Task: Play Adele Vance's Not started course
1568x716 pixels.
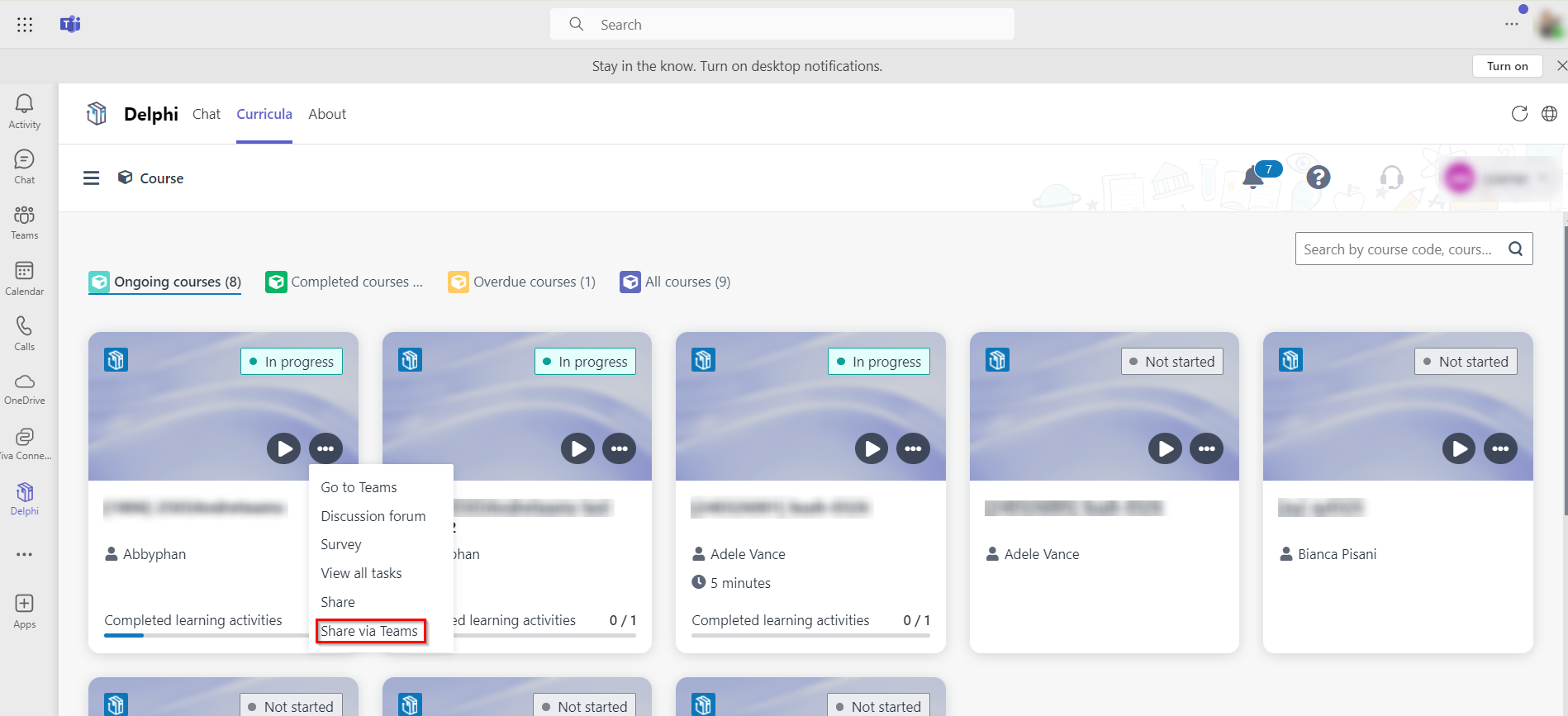Action: click(x=1166, y=448)
